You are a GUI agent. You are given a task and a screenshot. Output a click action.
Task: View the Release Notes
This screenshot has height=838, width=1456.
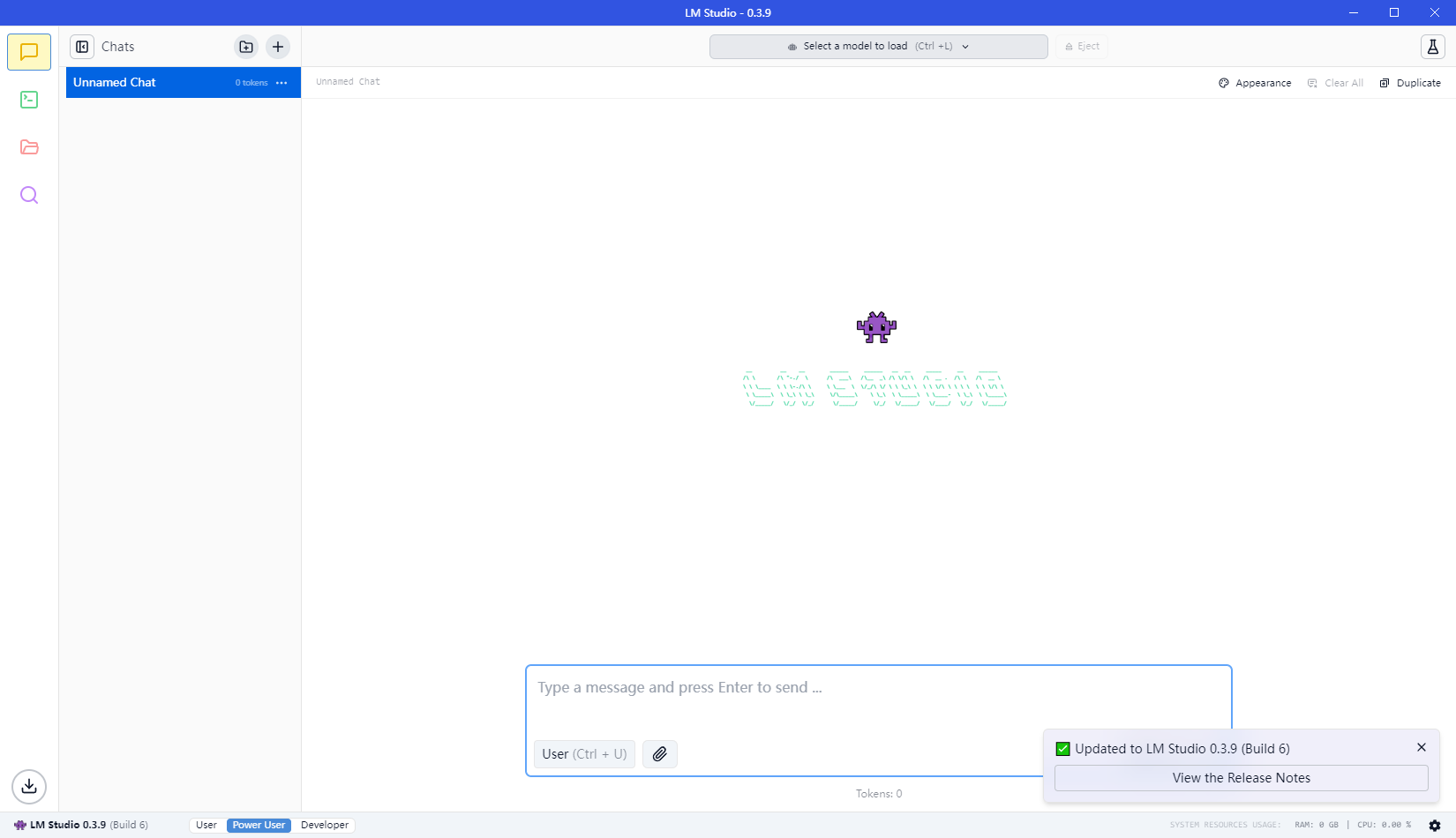pyautogui.click(x=1242, y=778)
